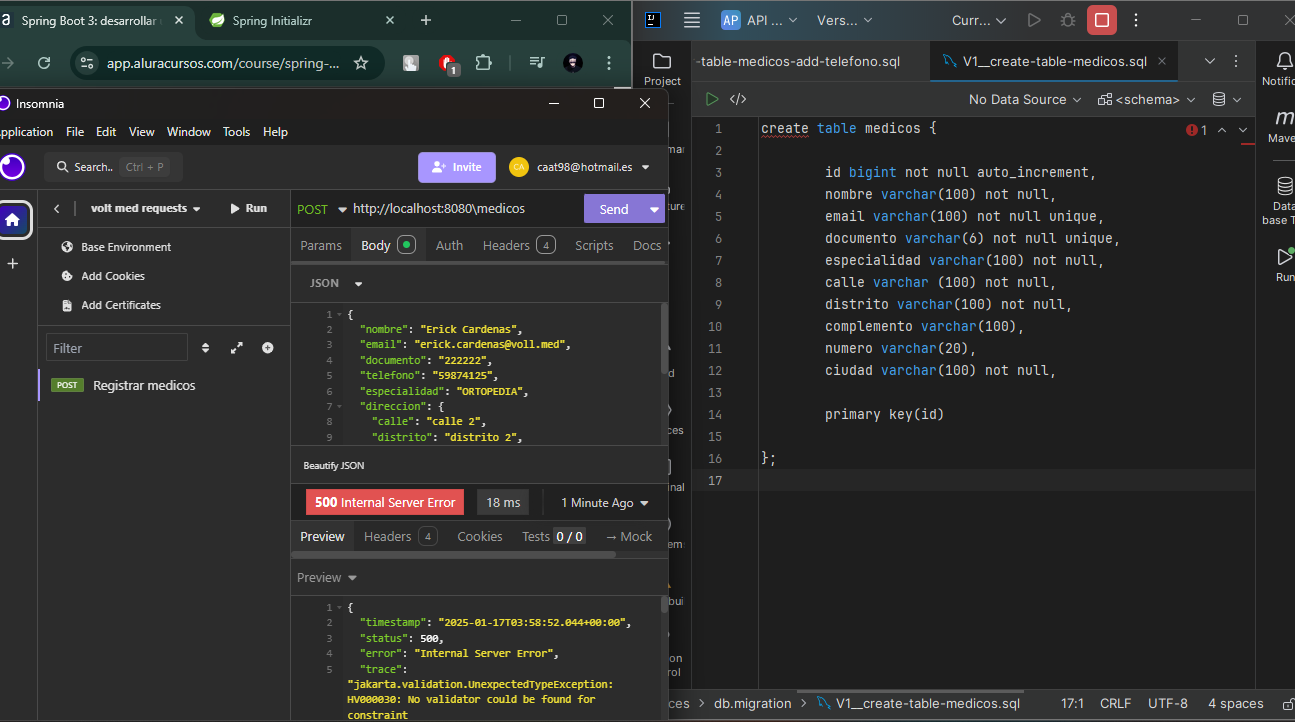Click the expand-all icon next to Filter

237,348
